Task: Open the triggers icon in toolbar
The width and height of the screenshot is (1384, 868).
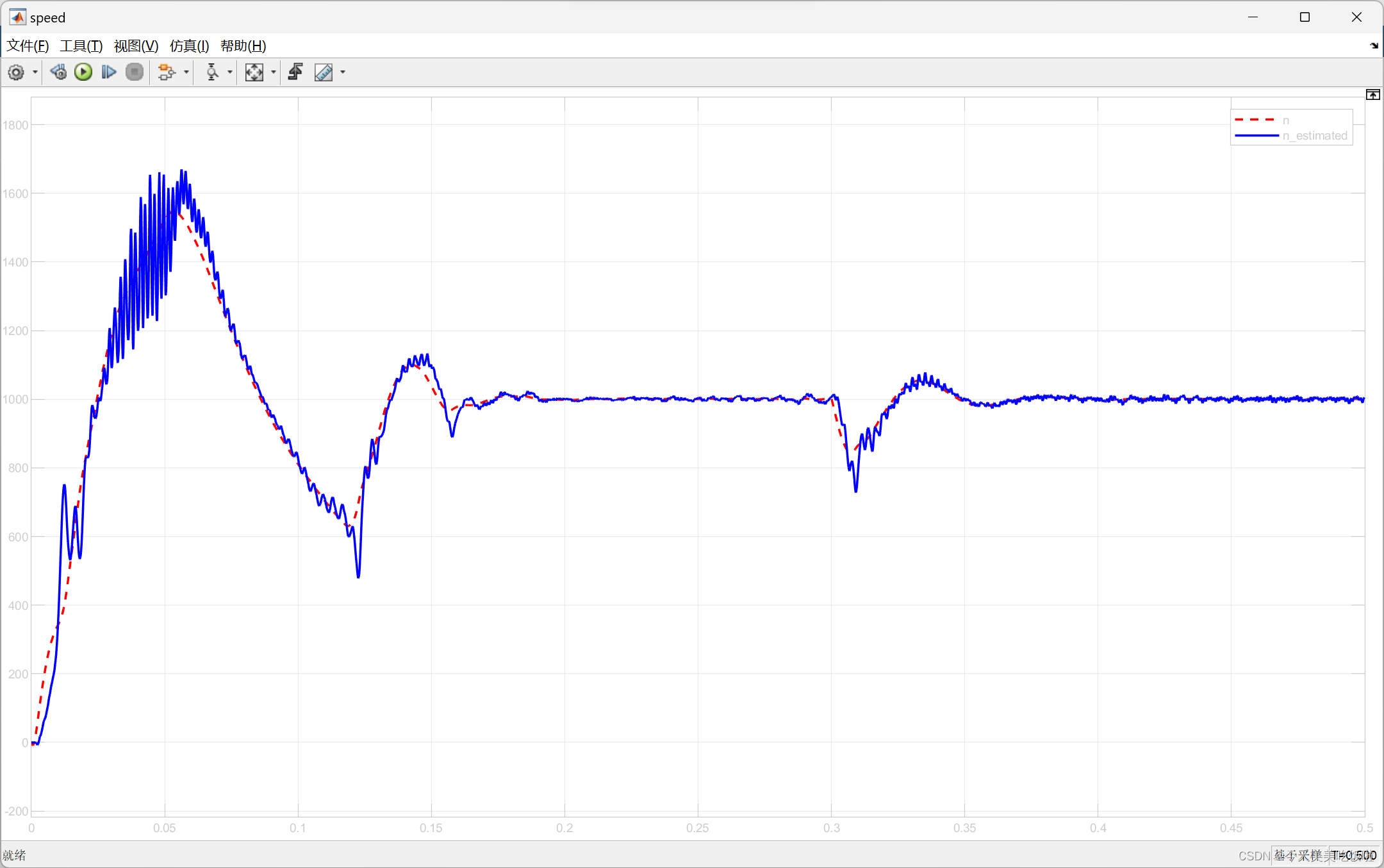Action: (295, 72)
